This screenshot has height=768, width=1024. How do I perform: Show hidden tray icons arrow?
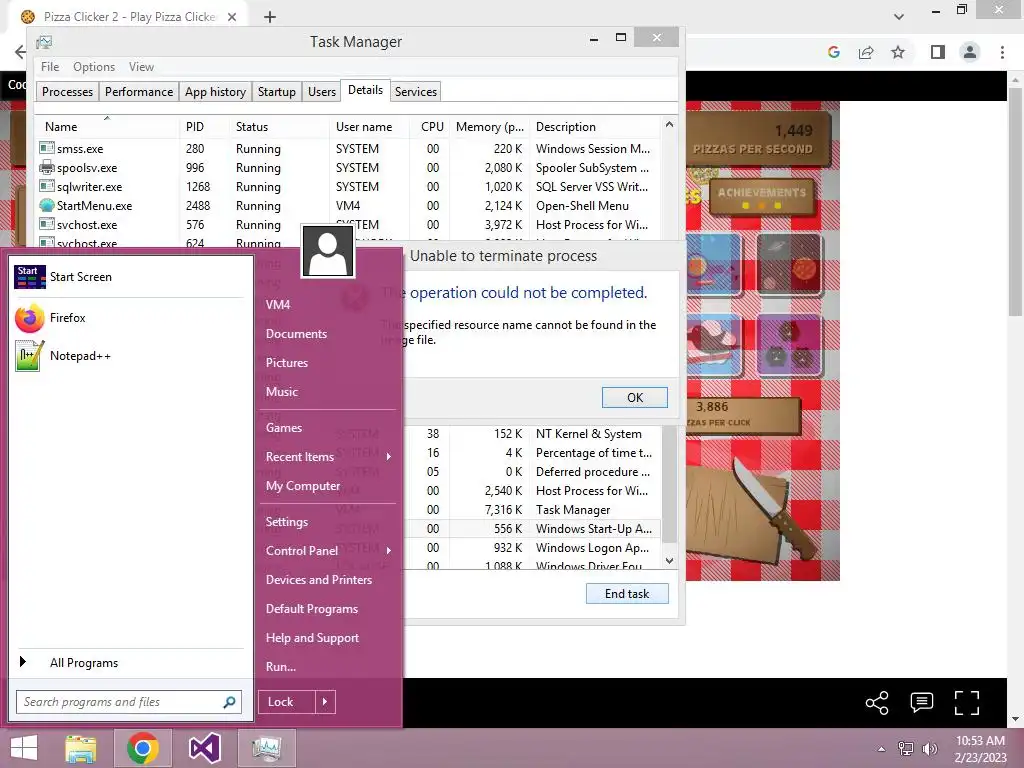click(882, 749)
